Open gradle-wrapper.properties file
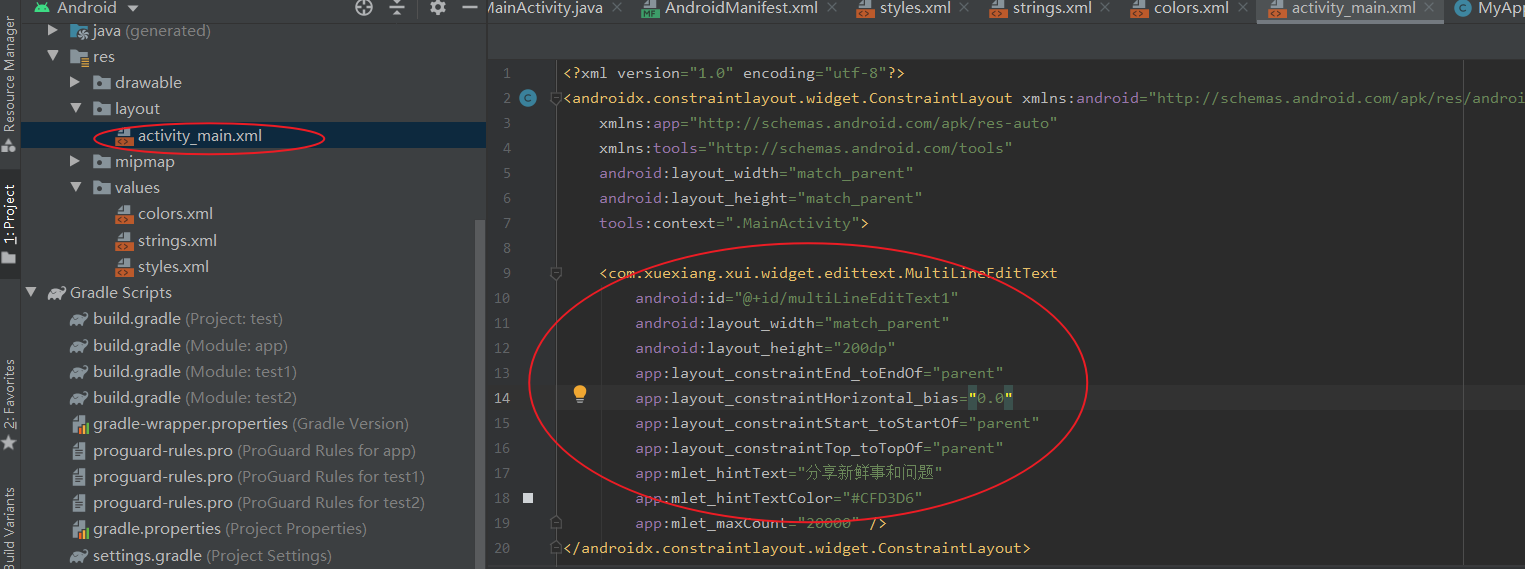 click(251, 424)
